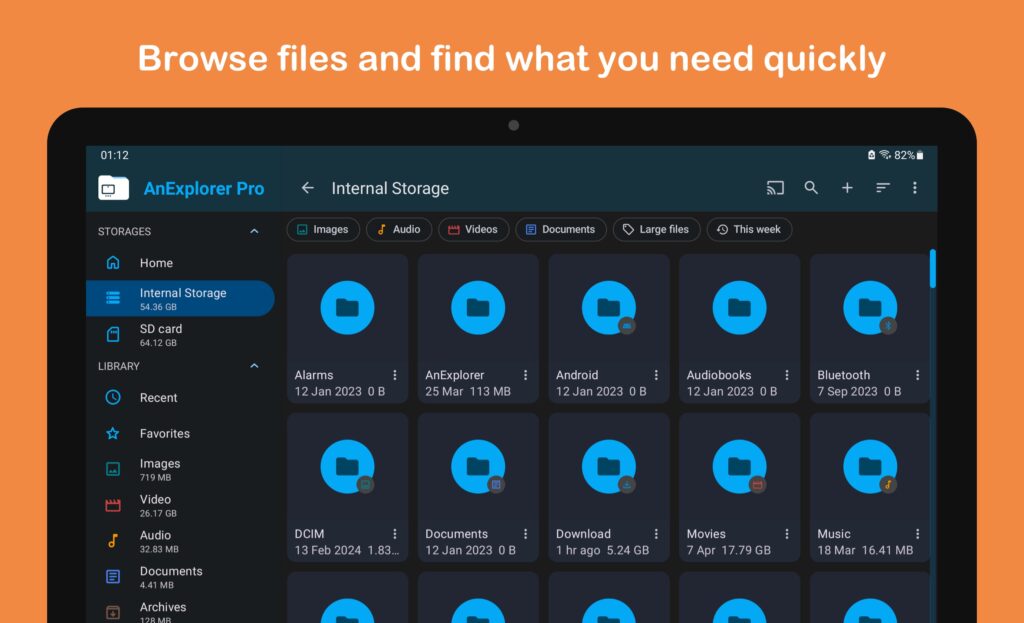Switch to the SD card storage
Viewport: 1024px width, 623px height.
tap(160, 334)
